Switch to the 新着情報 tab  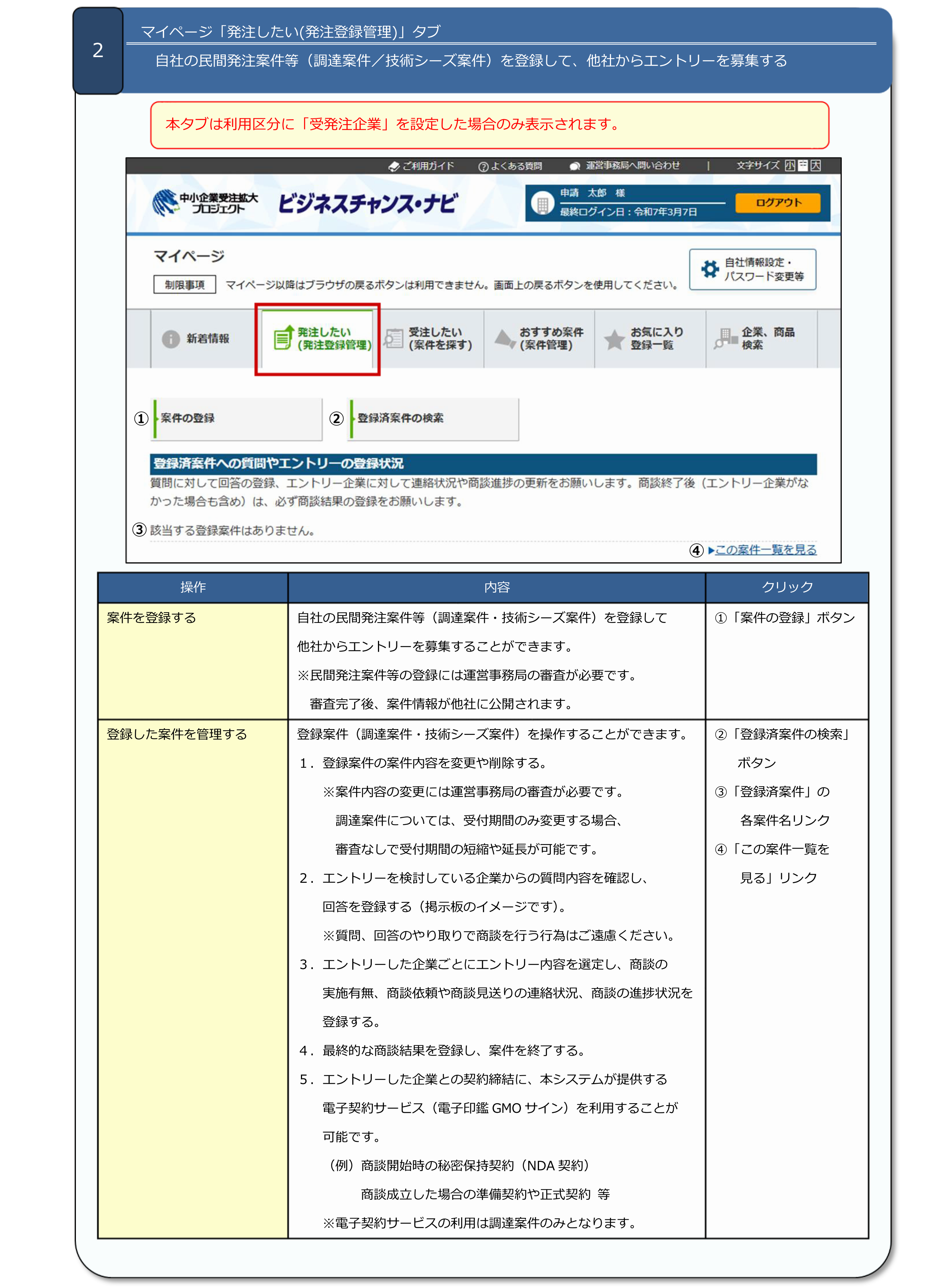tap(196, 338)
